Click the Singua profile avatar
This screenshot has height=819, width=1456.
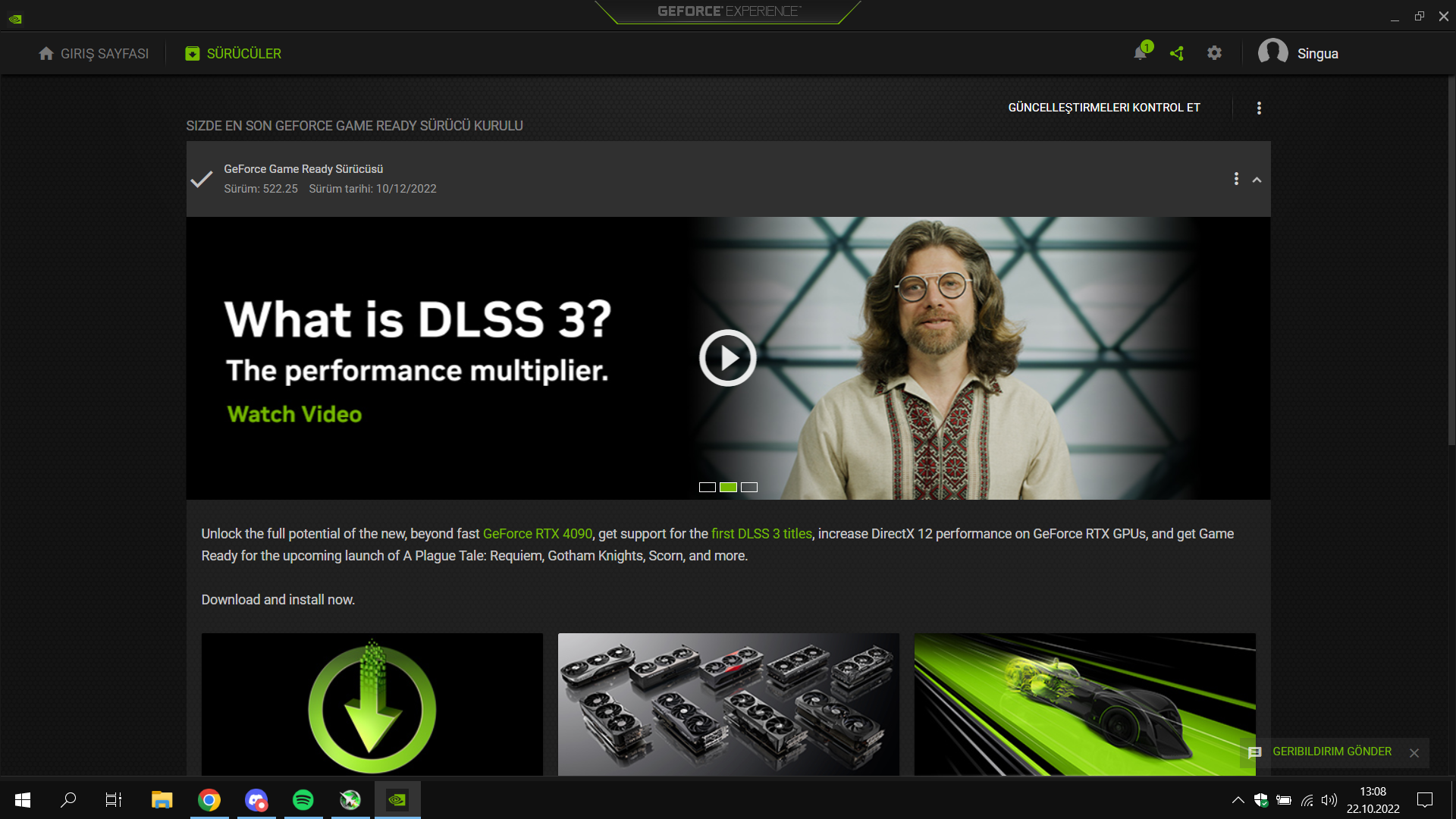pos(1272,53)
